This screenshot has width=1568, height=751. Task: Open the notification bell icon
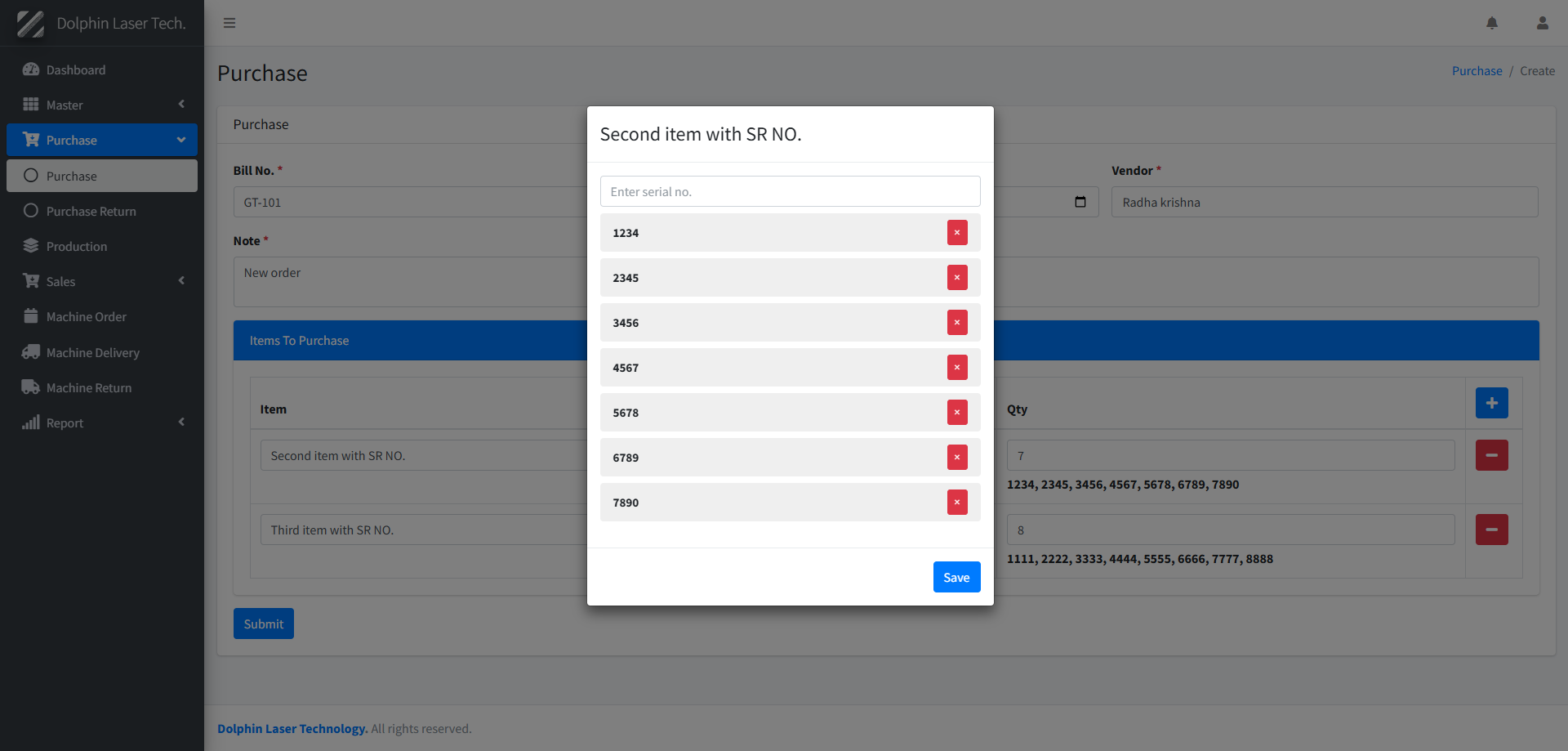tap(1492, 23)
